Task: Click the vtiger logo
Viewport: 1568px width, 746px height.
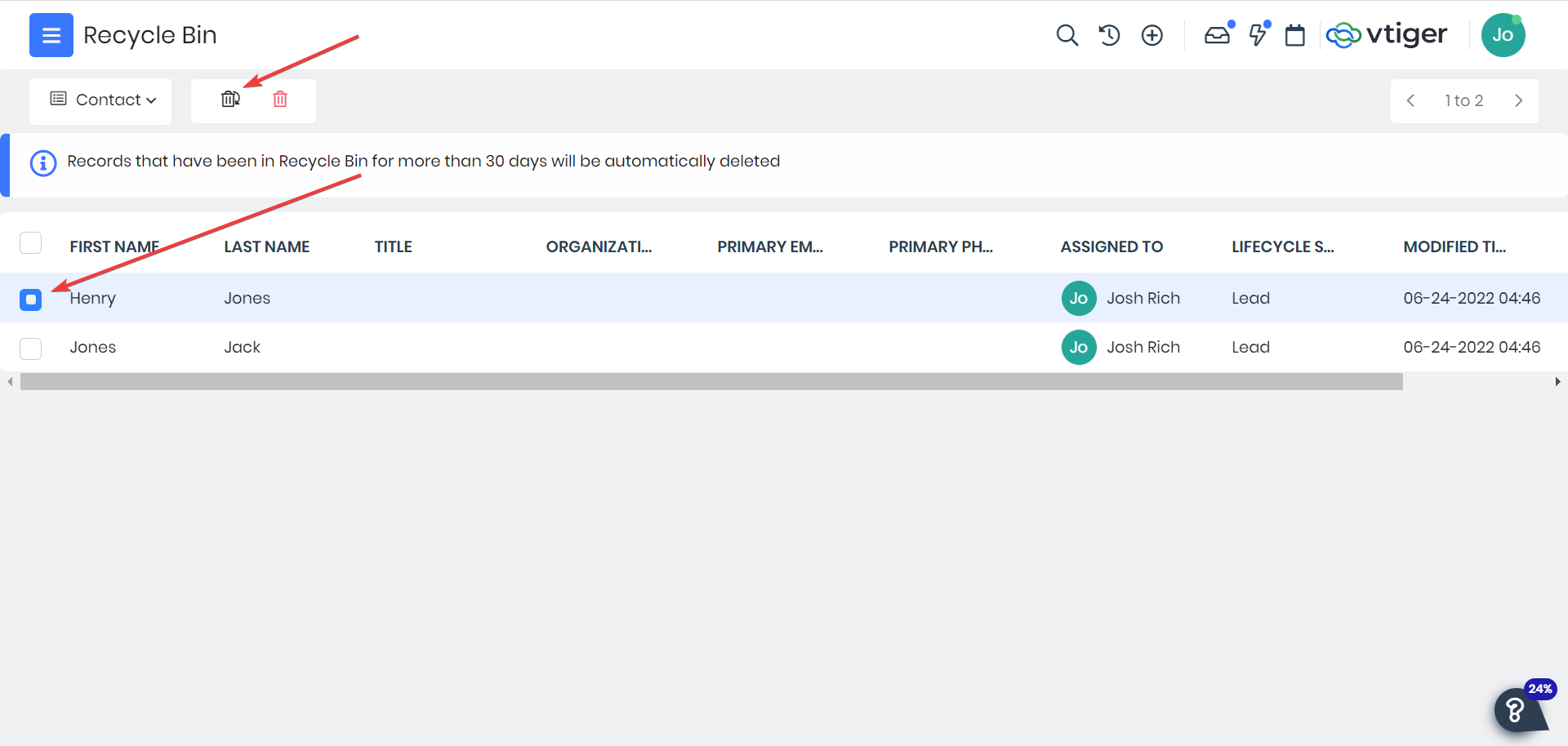Action: click(x=1387, y=35)
